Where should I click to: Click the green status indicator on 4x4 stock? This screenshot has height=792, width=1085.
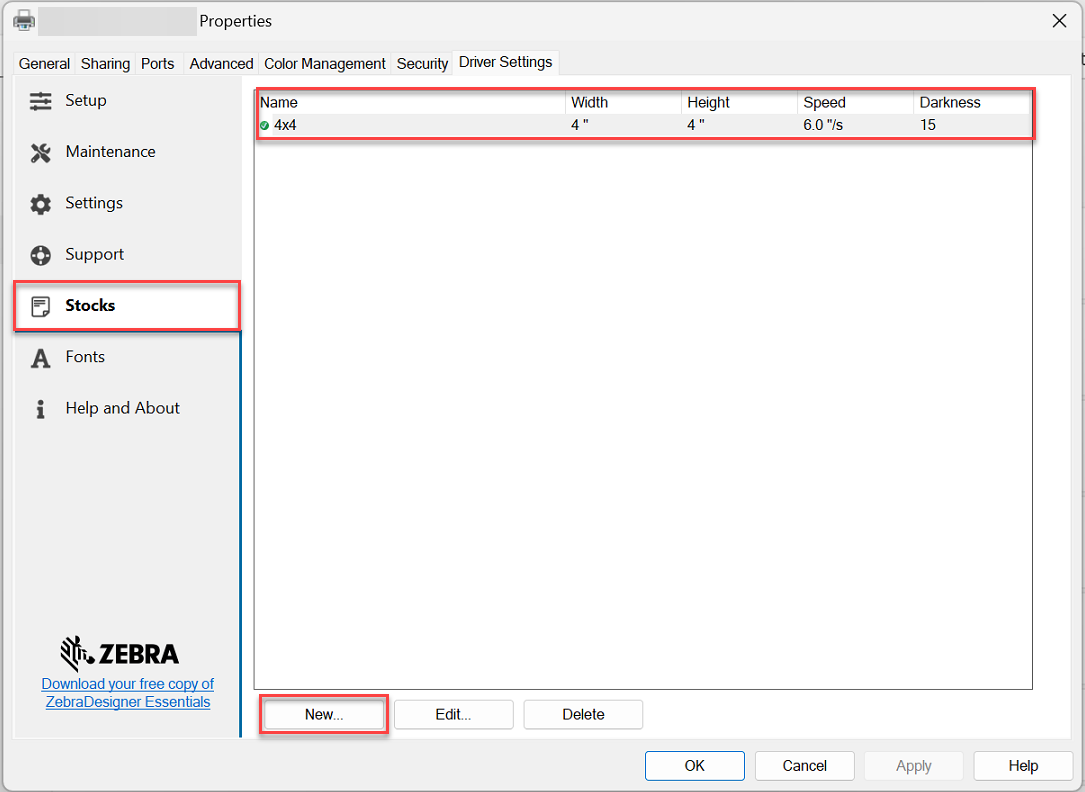point(265,125)
